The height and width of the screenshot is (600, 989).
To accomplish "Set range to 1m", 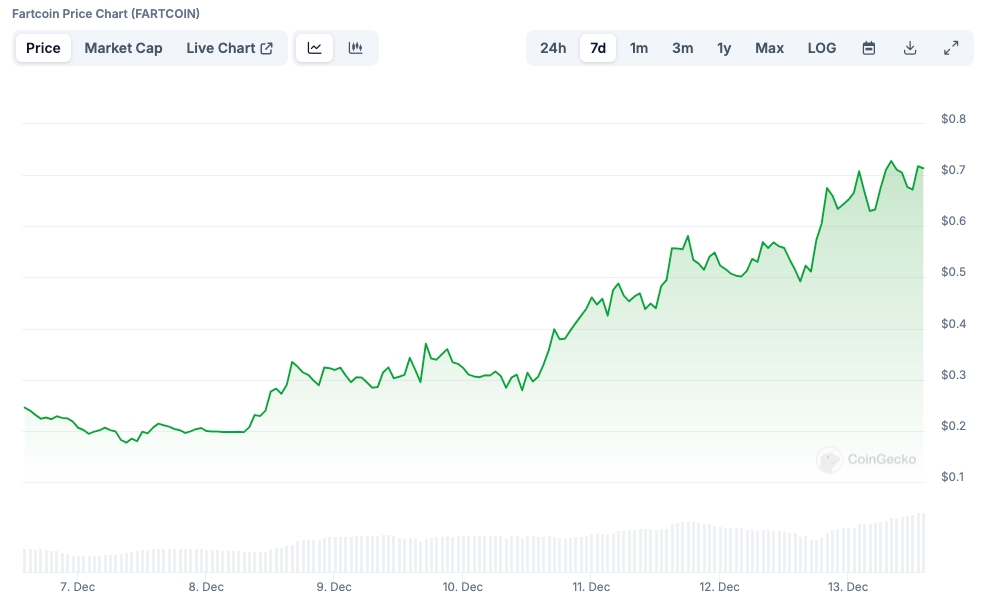I will point(639,48).
